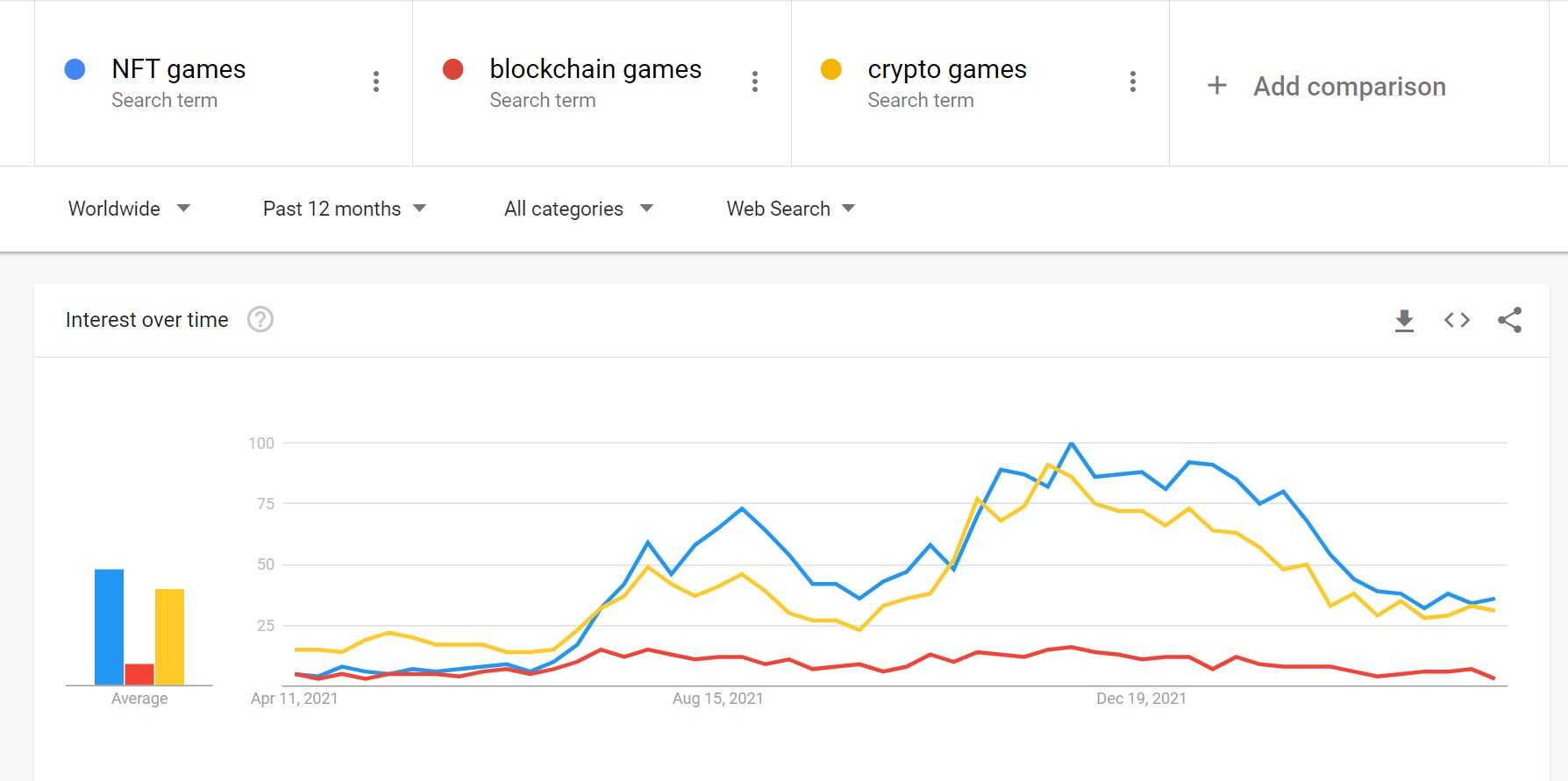Switch to the crypto games term card

(947, 82)
